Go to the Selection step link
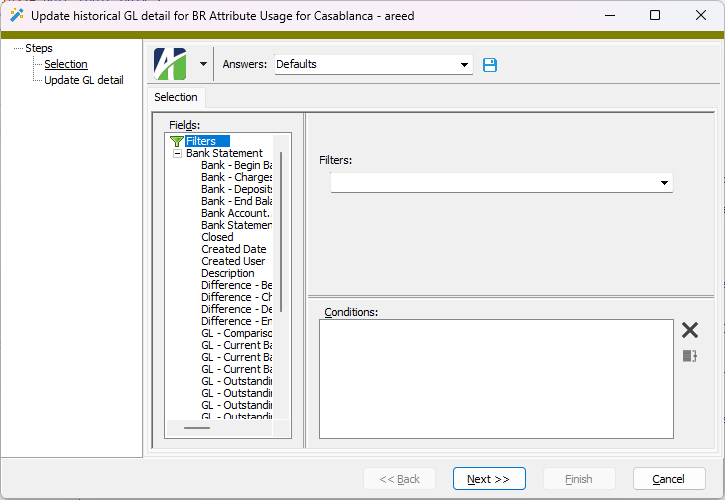Screen dimensions: 725x500 point(66,64)
